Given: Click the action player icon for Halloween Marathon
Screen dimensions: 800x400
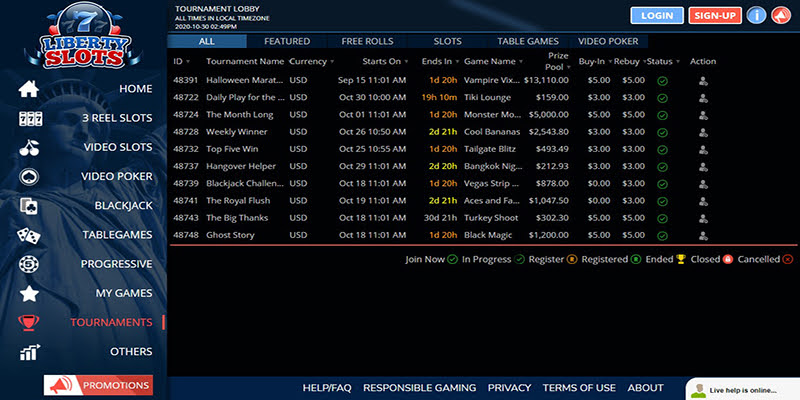Looking at the screenshot, I should pos(703,81).
